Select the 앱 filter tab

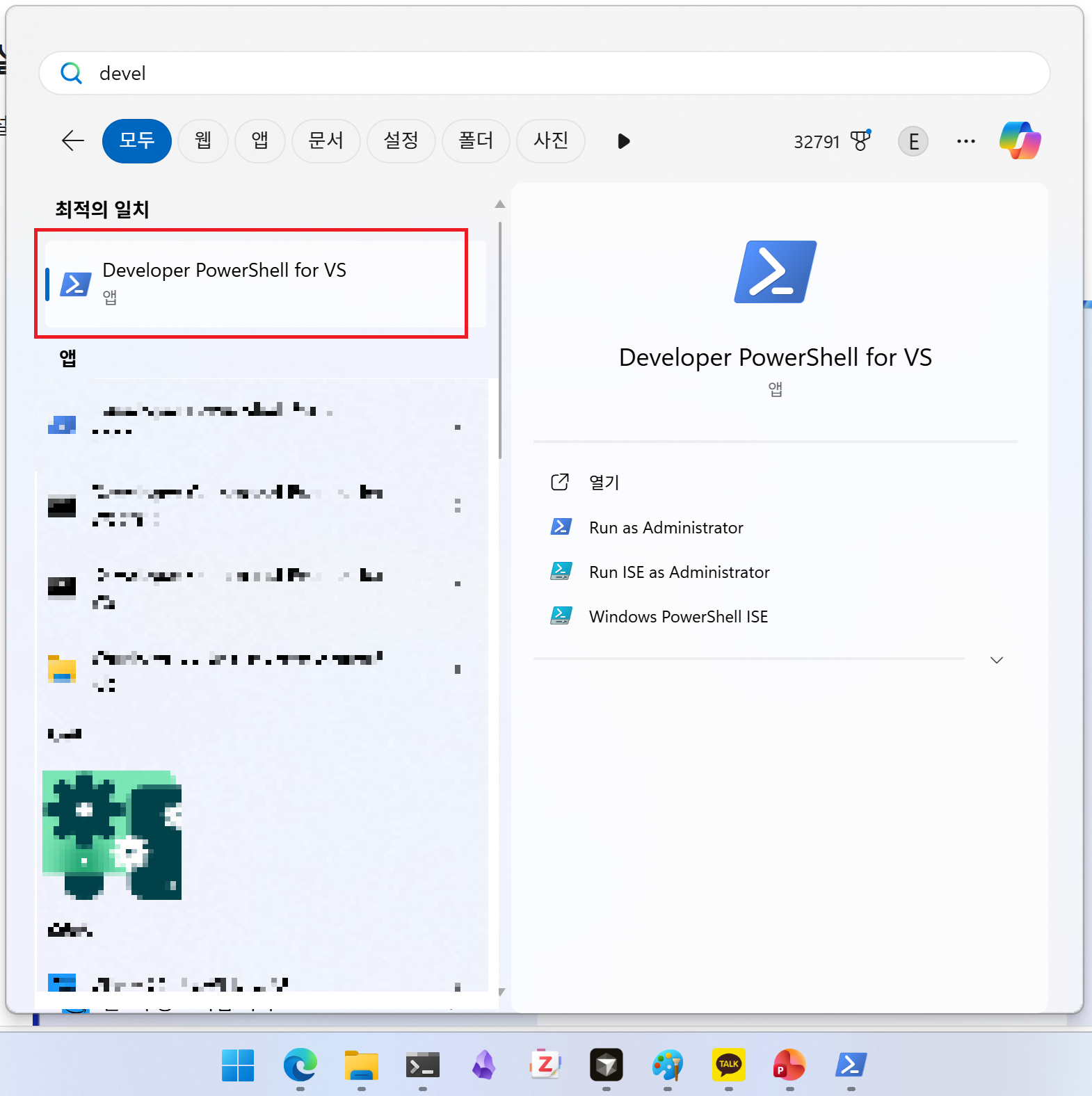pos(260,140)
